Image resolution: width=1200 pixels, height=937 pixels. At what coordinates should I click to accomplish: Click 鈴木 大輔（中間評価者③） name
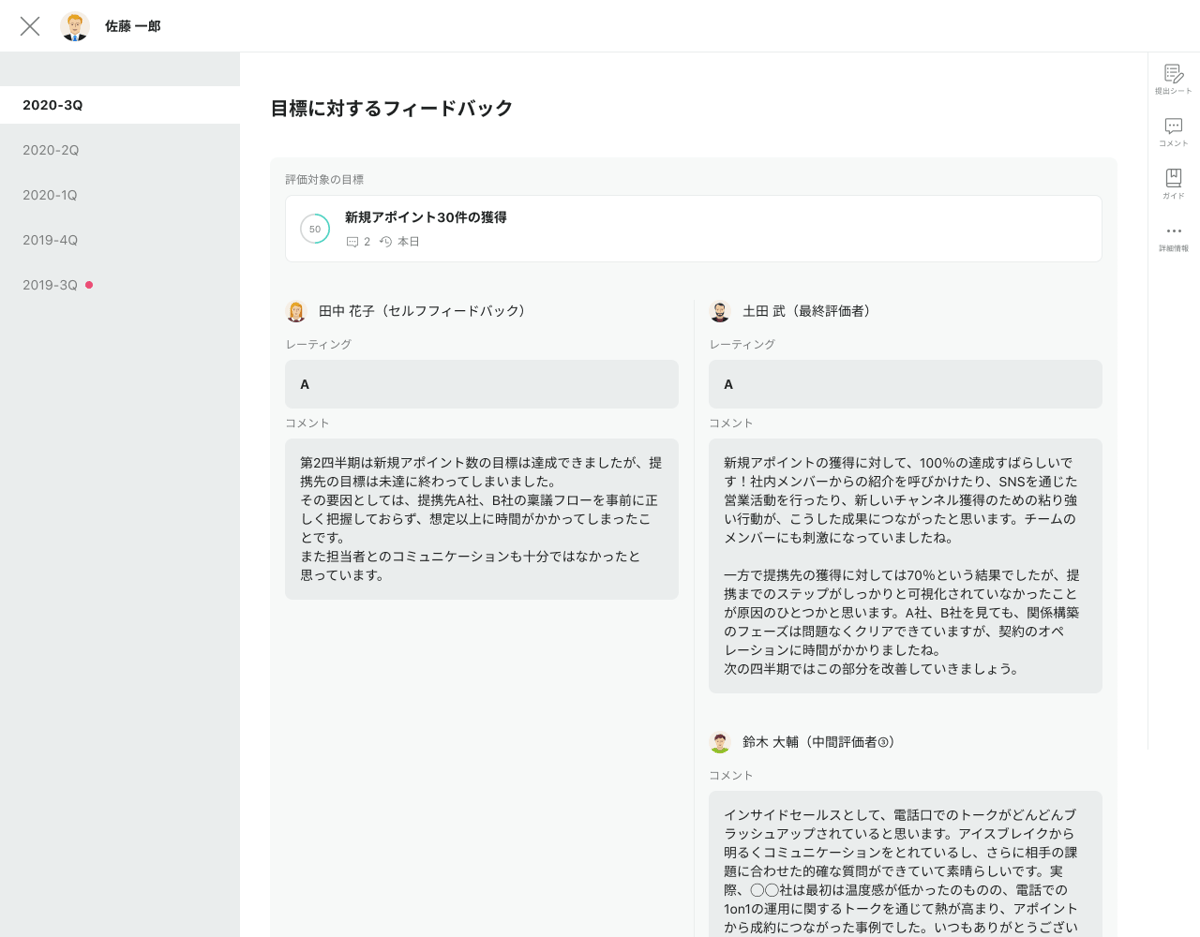(820, 742)
